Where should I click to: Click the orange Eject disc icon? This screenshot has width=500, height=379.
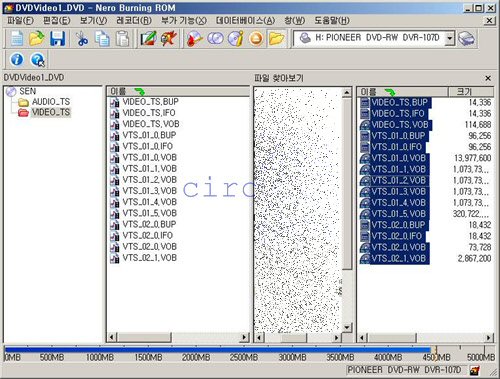click(x=256, y=39)
